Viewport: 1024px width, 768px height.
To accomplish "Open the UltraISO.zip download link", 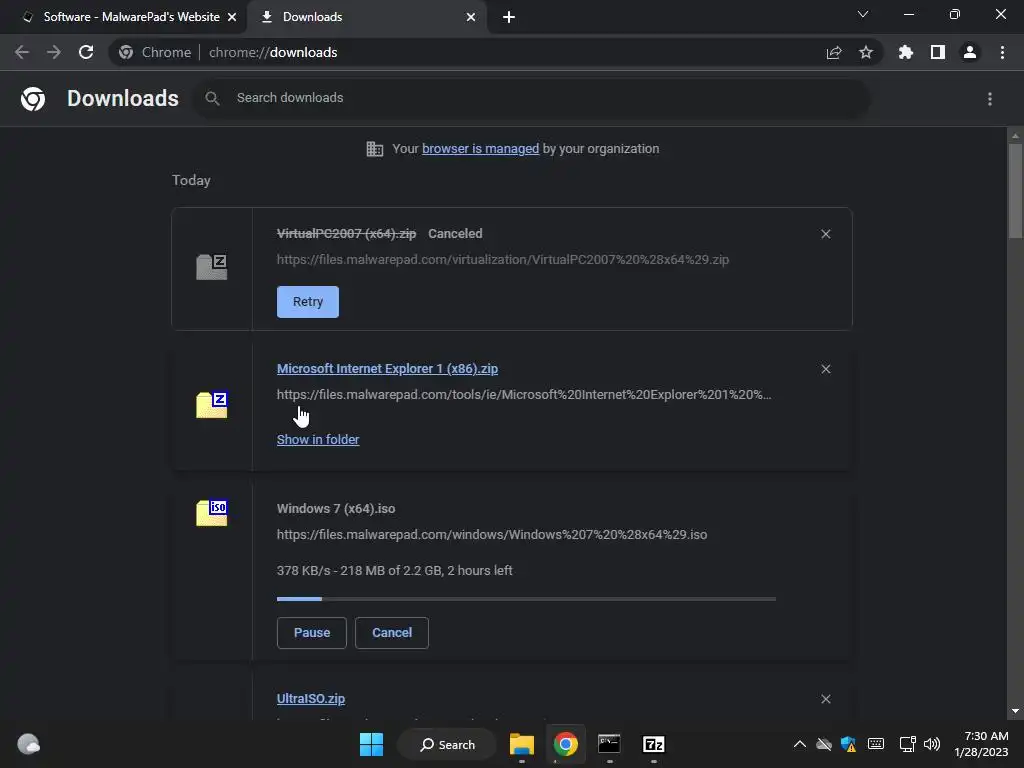I will 311,699.
